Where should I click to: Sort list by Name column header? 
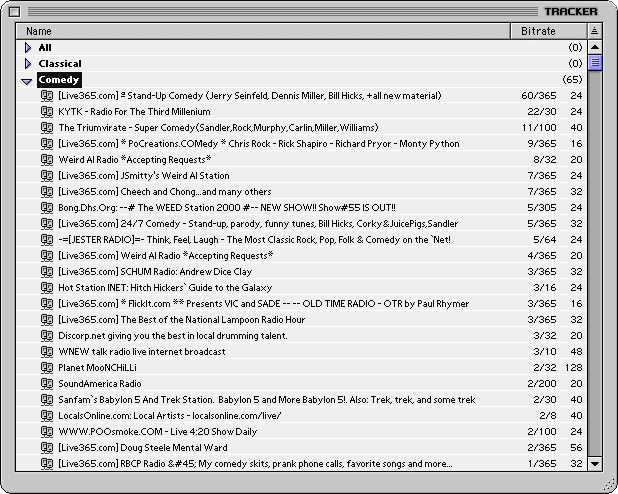(263, 31)
